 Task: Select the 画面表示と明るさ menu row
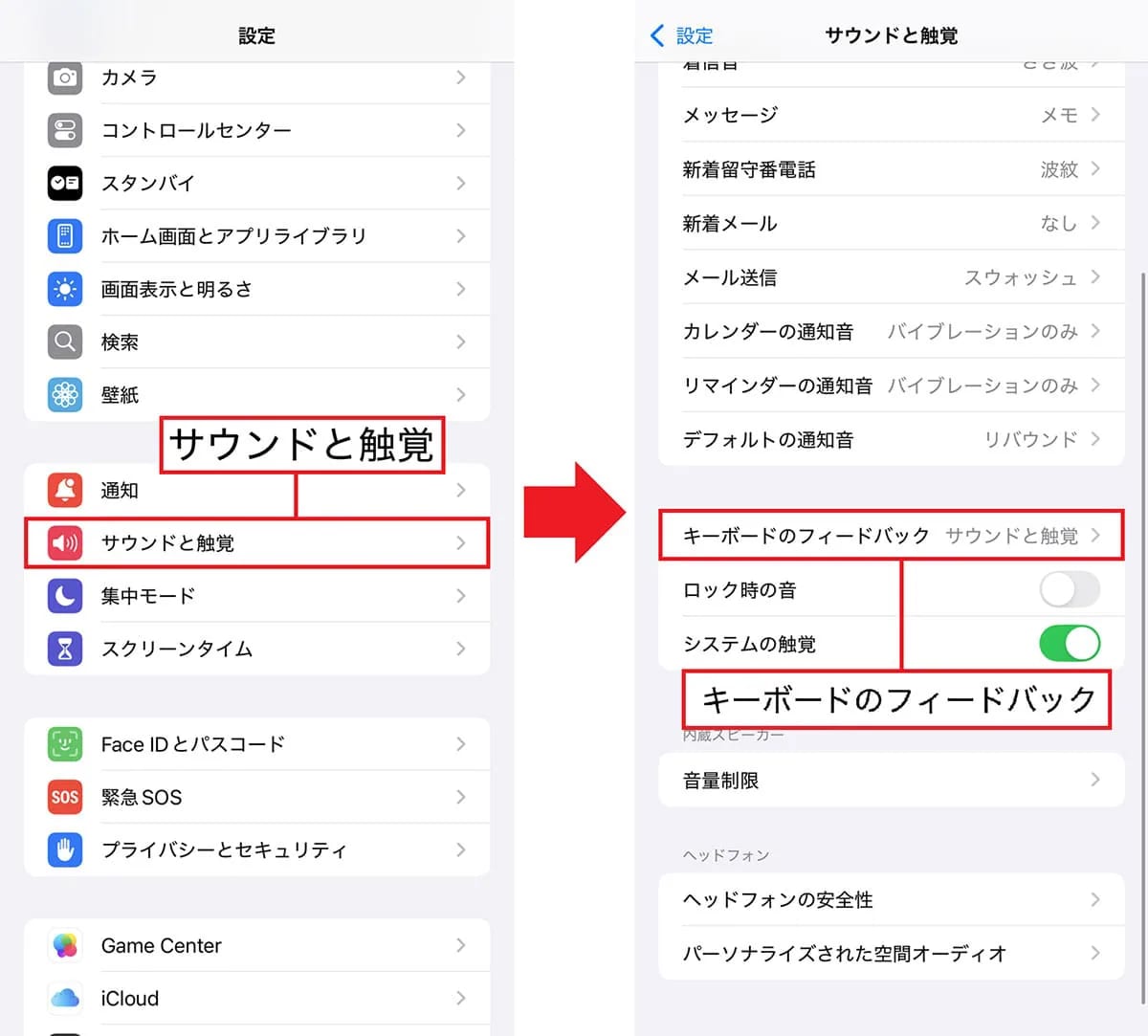tap(256, 289)
